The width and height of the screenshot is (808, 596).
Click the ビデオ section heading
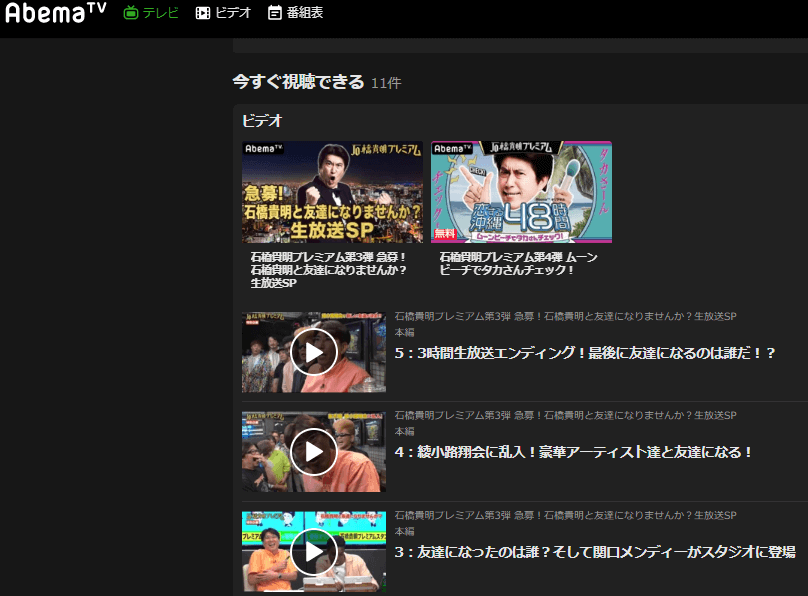262,121
